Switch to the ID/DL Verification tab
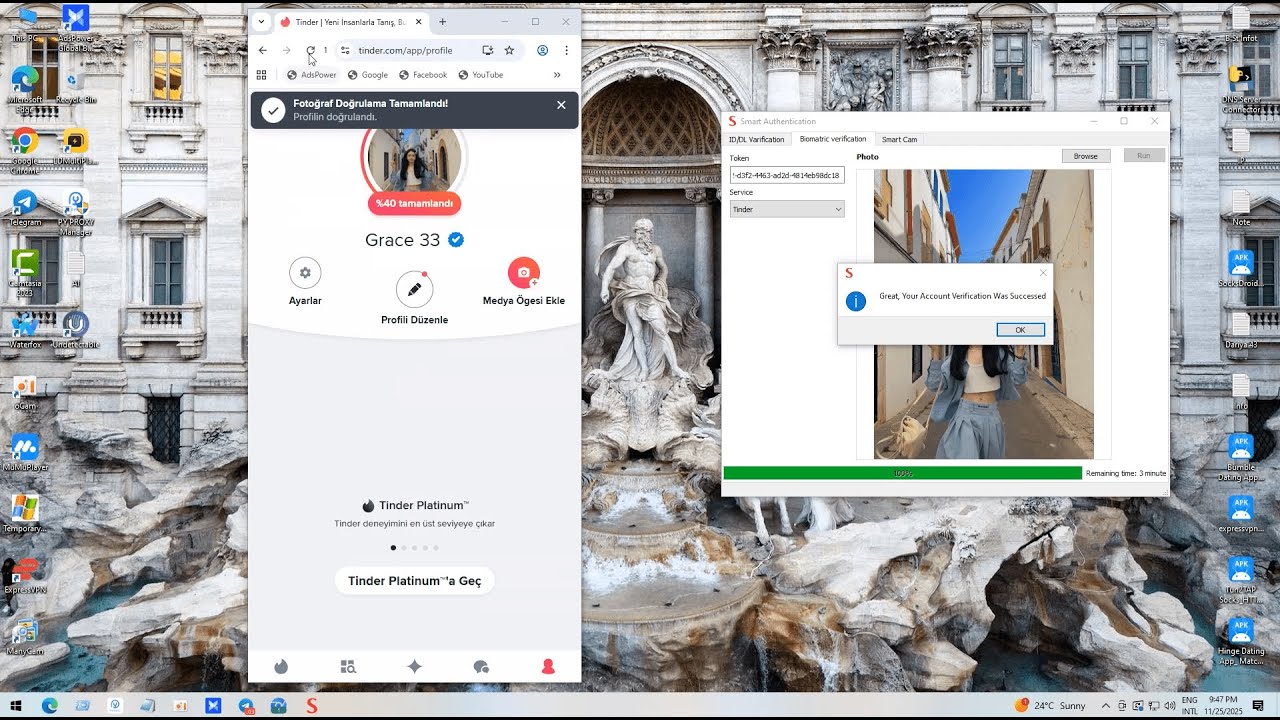 tap(756, 139)
